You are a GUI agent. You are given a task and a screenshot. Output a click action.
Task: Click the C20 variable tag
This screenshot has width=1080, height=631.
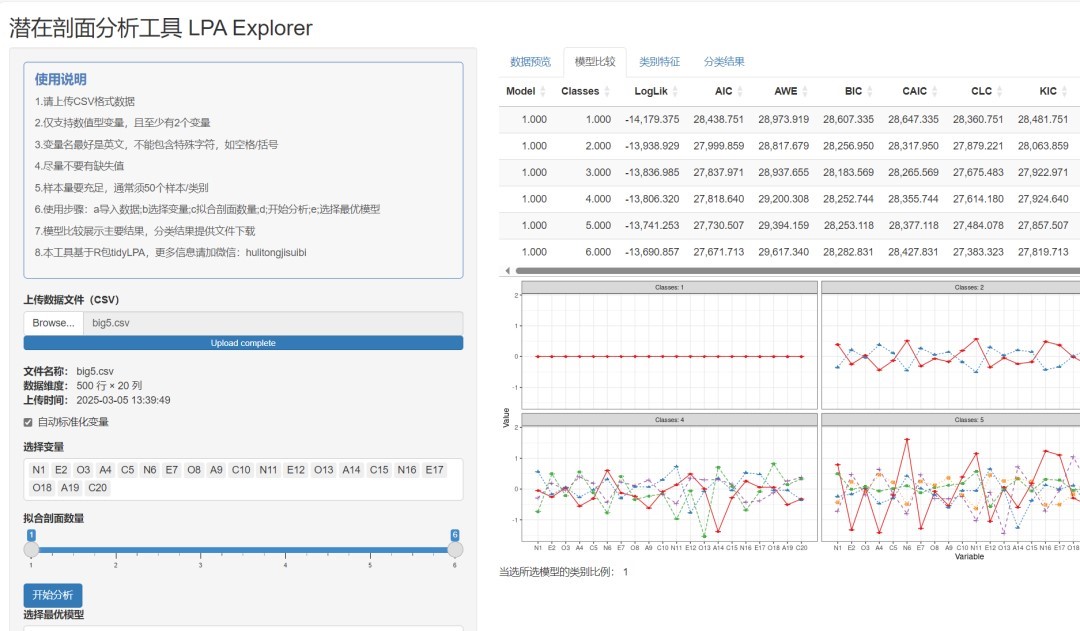(97, 488)
